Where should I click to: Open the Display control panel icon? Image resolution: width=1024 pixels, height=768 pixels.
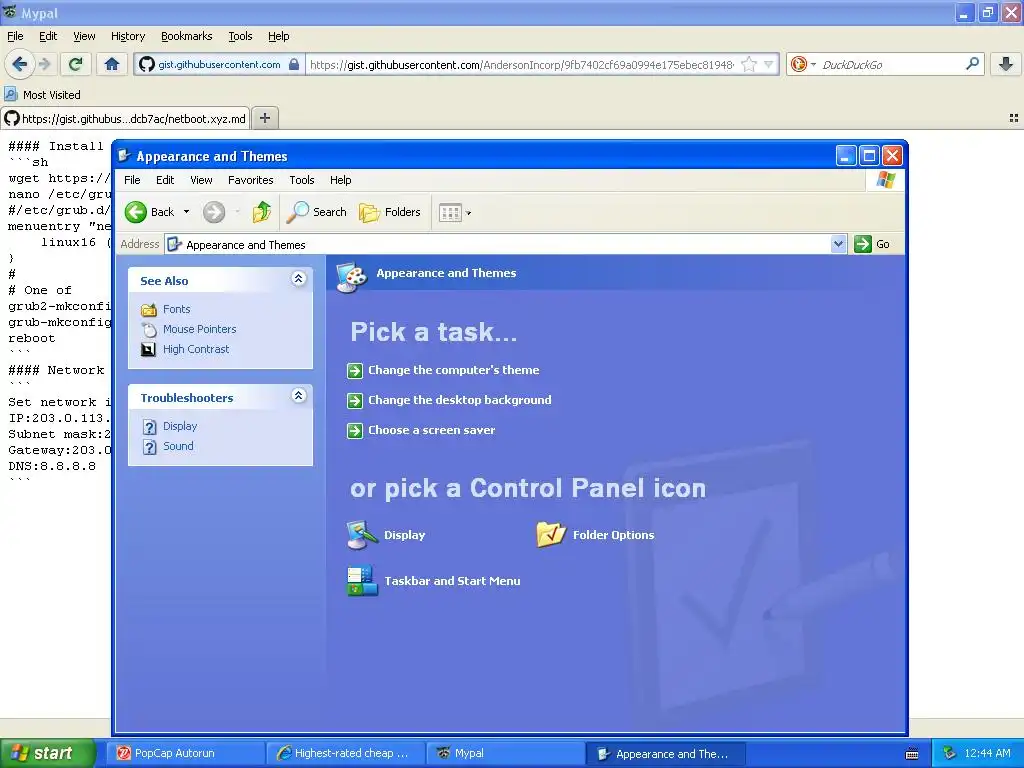(x=362, y=535)
